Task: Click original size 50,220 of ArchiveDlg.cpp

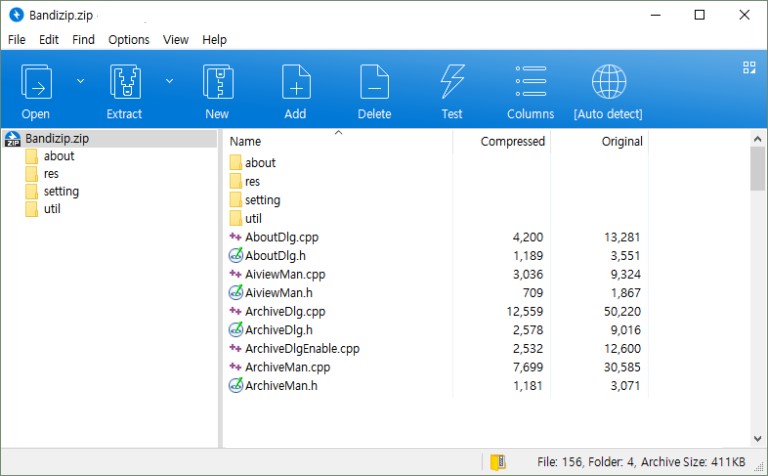Action: tap(622, 311)
